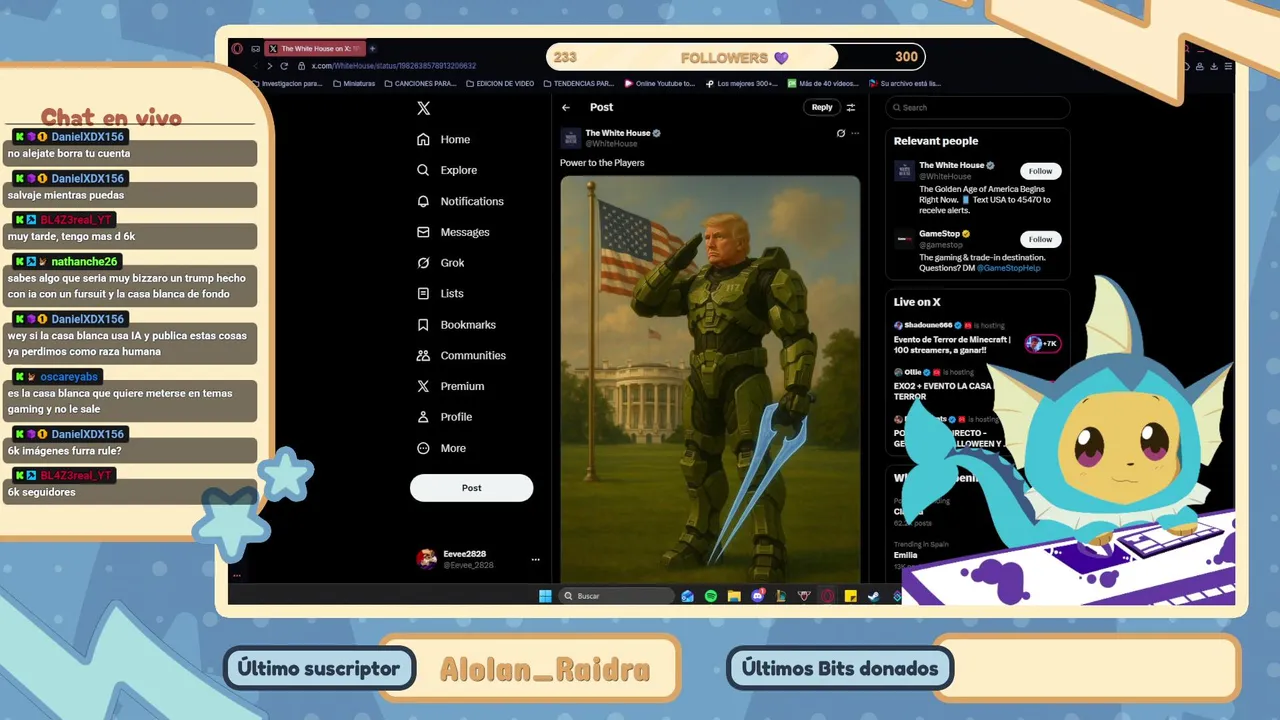Open Grok from the sidebar
Image resolution: width=1280 pixels, height=720 pixels.
[441, 263]
